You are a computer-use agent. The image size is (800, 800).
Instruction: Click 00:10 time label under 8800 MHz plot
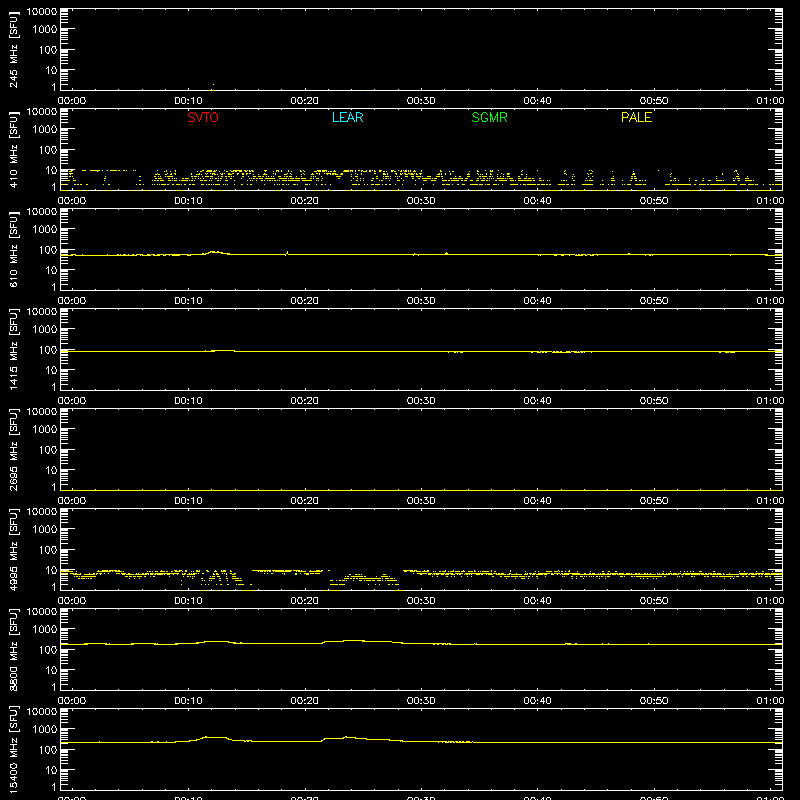click(x=188, y=701)
